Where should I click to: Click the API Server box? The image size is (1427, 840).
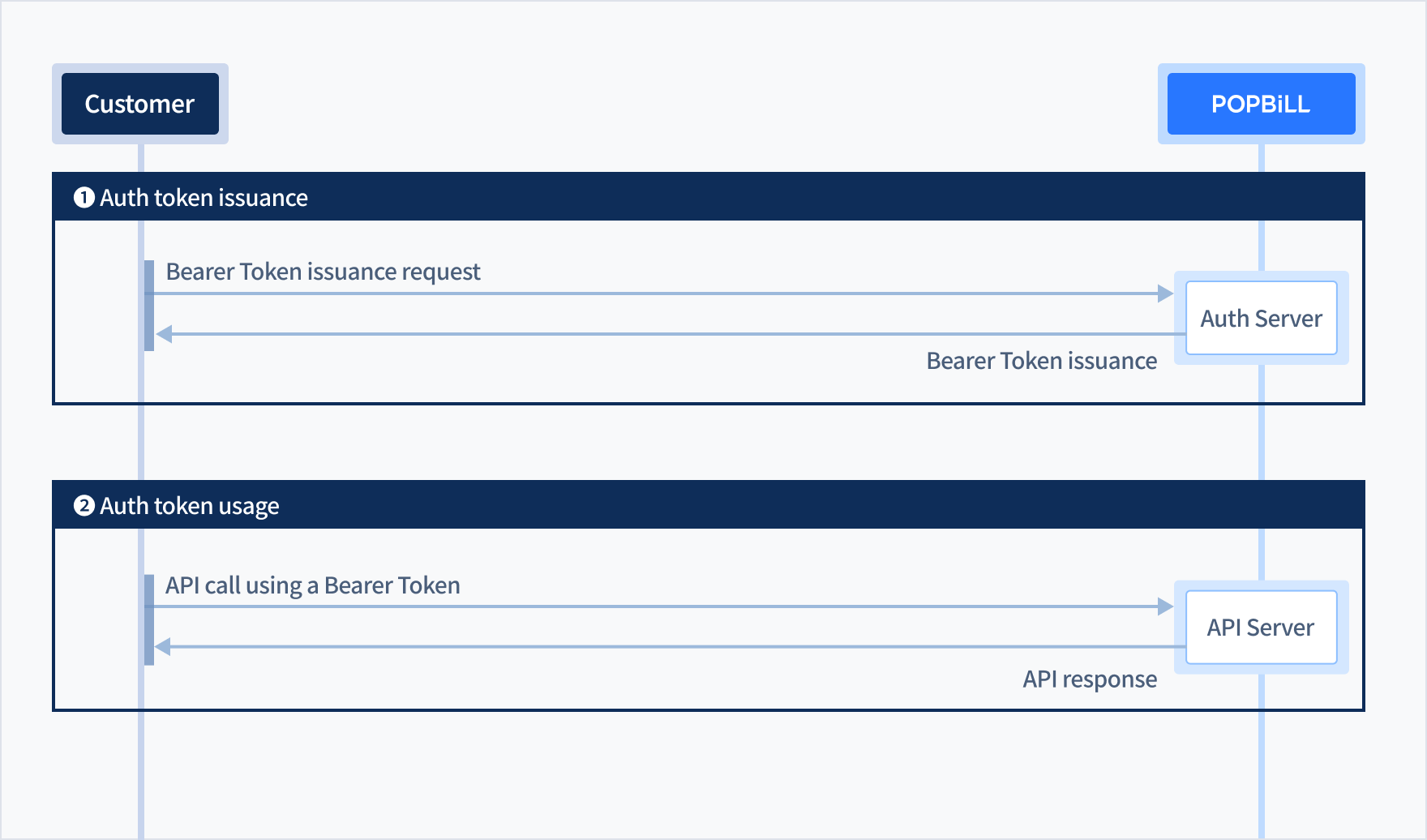tap(1261, 628)
